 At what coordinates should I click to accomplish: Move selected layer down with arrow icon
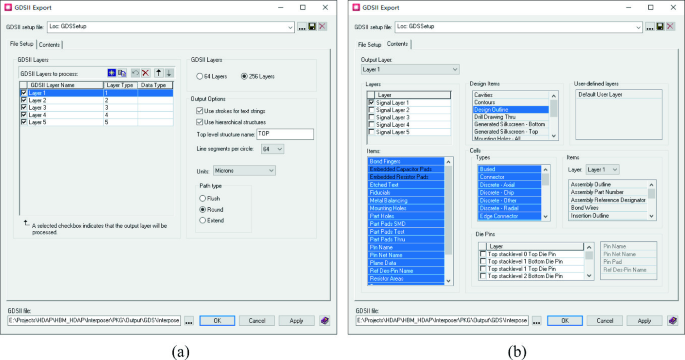(169, 73)
